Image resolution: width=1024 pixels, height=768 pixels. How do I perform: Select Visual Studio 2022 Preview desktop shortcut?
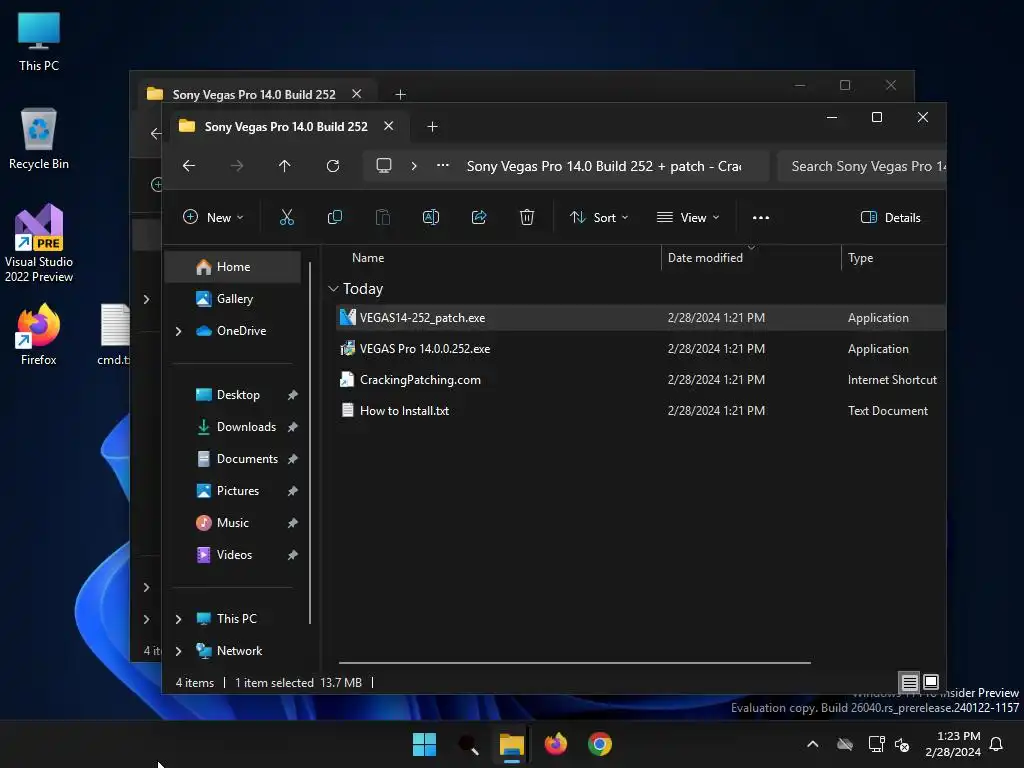tap(39, 243)
